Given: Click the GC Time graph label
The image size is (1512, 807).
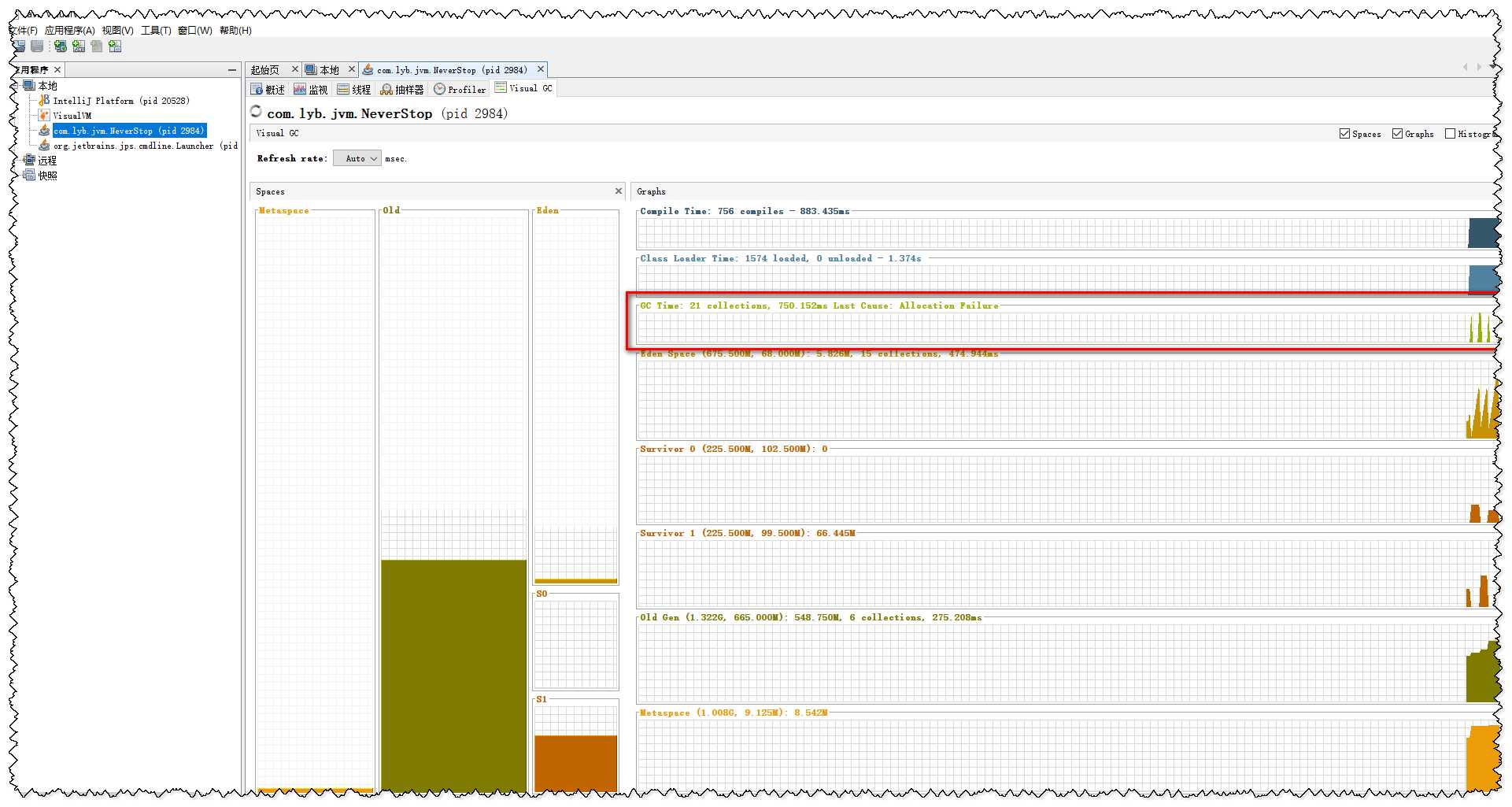Looking at the screenshot, I should point(819,305).
